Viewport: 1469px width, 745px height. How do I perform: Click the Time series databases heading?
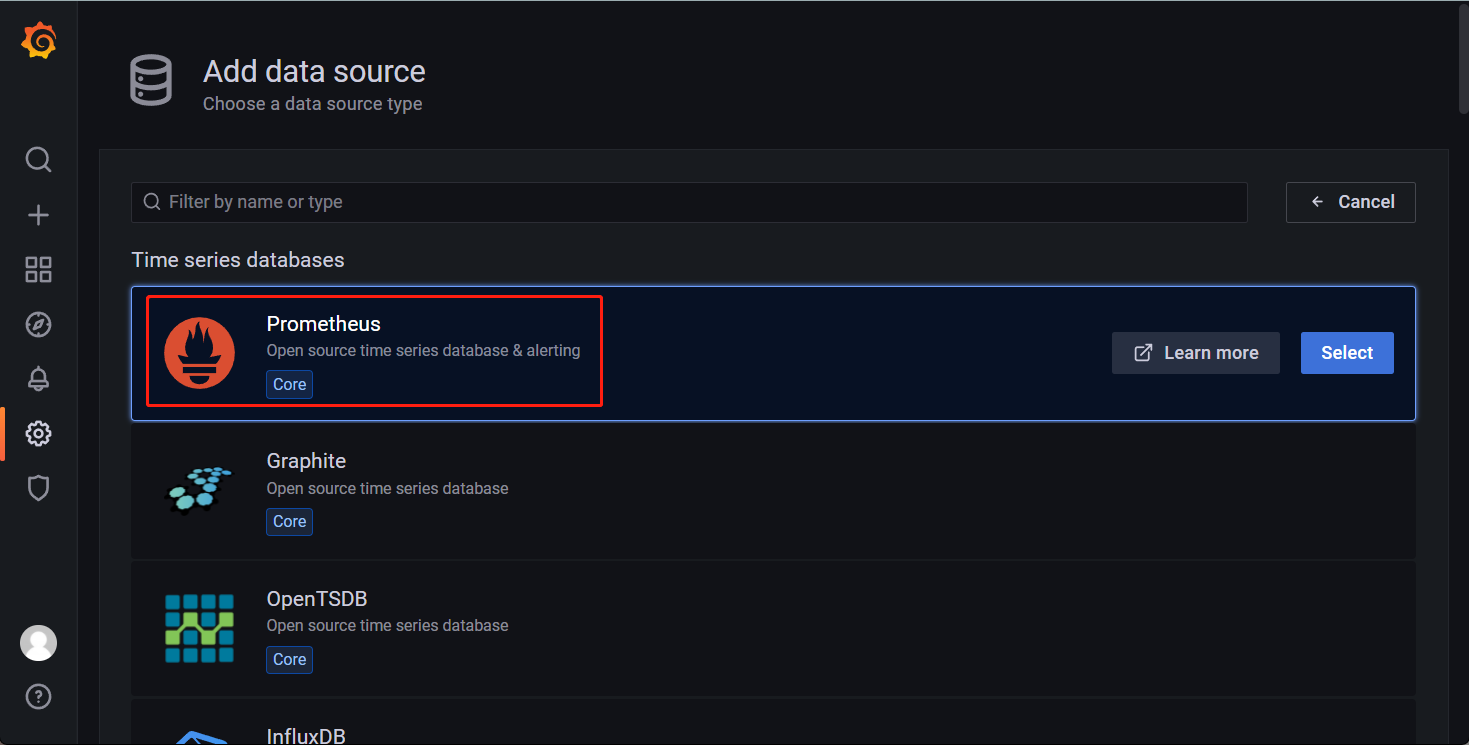pyautogui.click(x=238, y=260)
